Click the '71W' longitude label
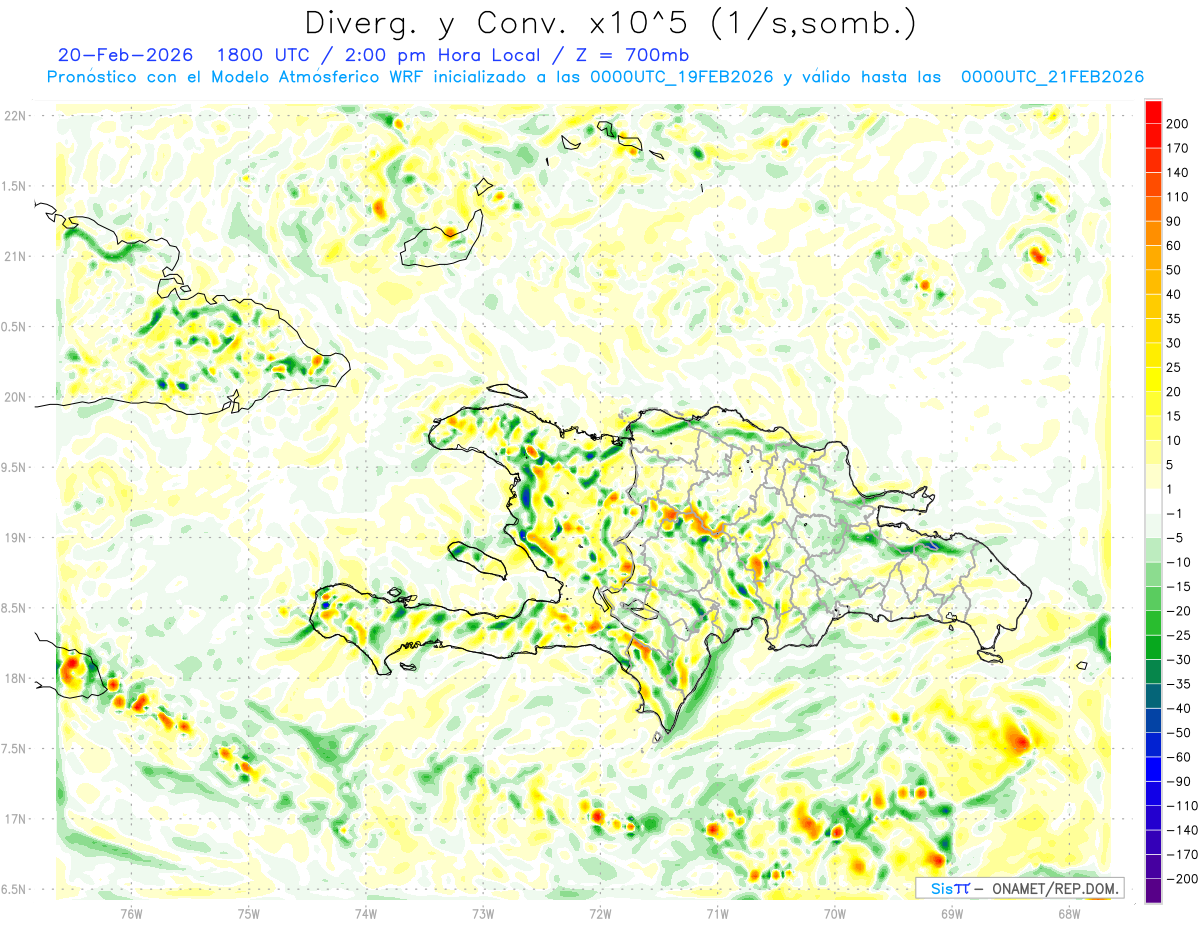The width and height of the screenshot is (1200, 927). [717, 913]
